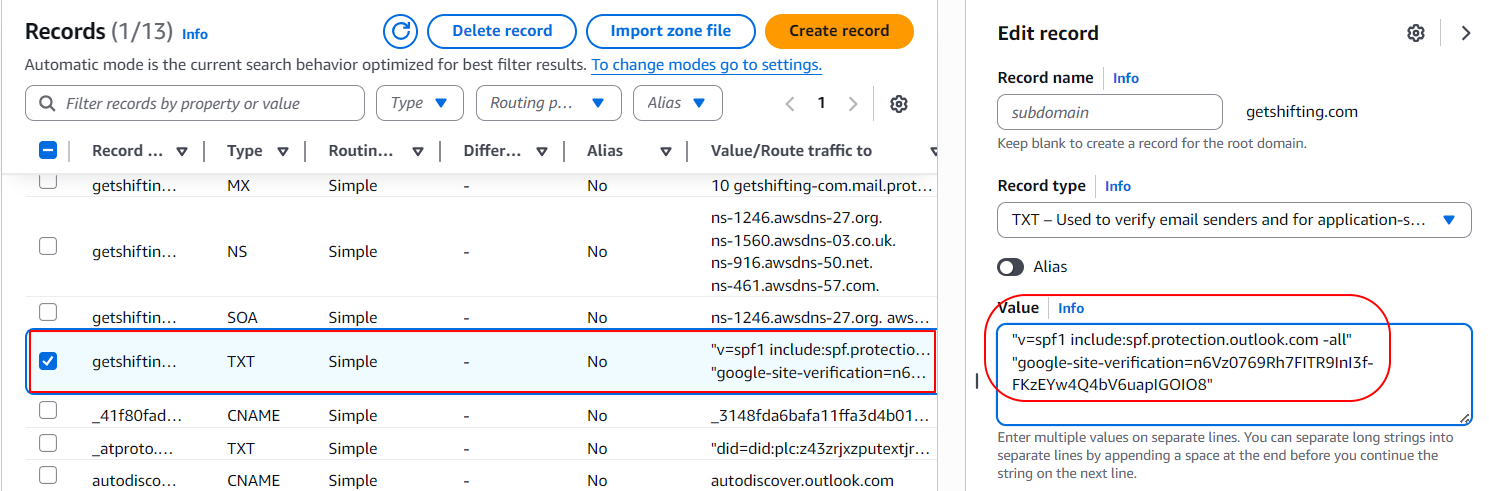This screenshot has width=1489, height=491.
Task: Select the SOA record checkbox
Action: coord(48,312)
